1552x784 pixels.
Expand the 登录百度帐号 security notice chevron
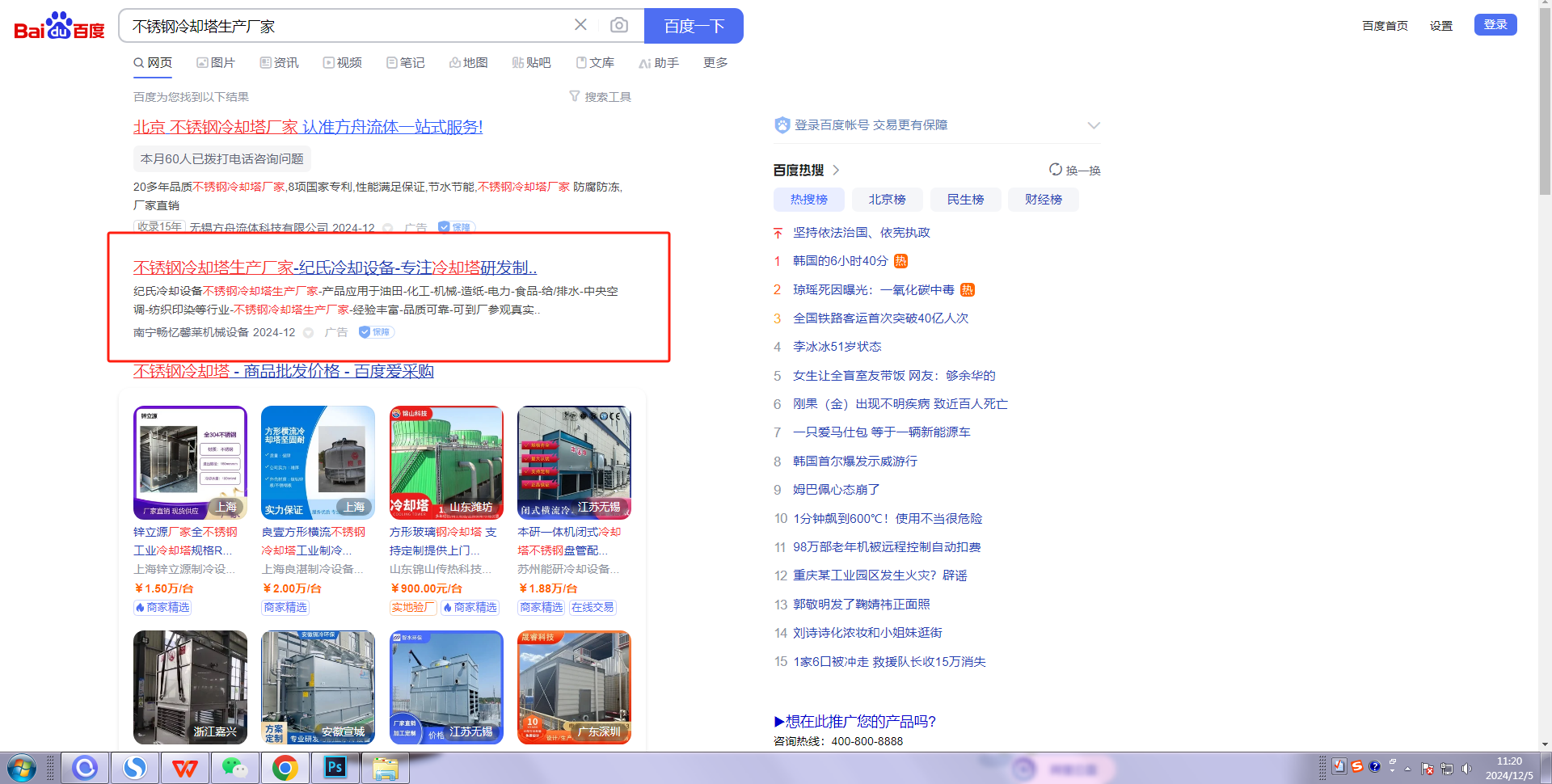[x=1093, y=125]
